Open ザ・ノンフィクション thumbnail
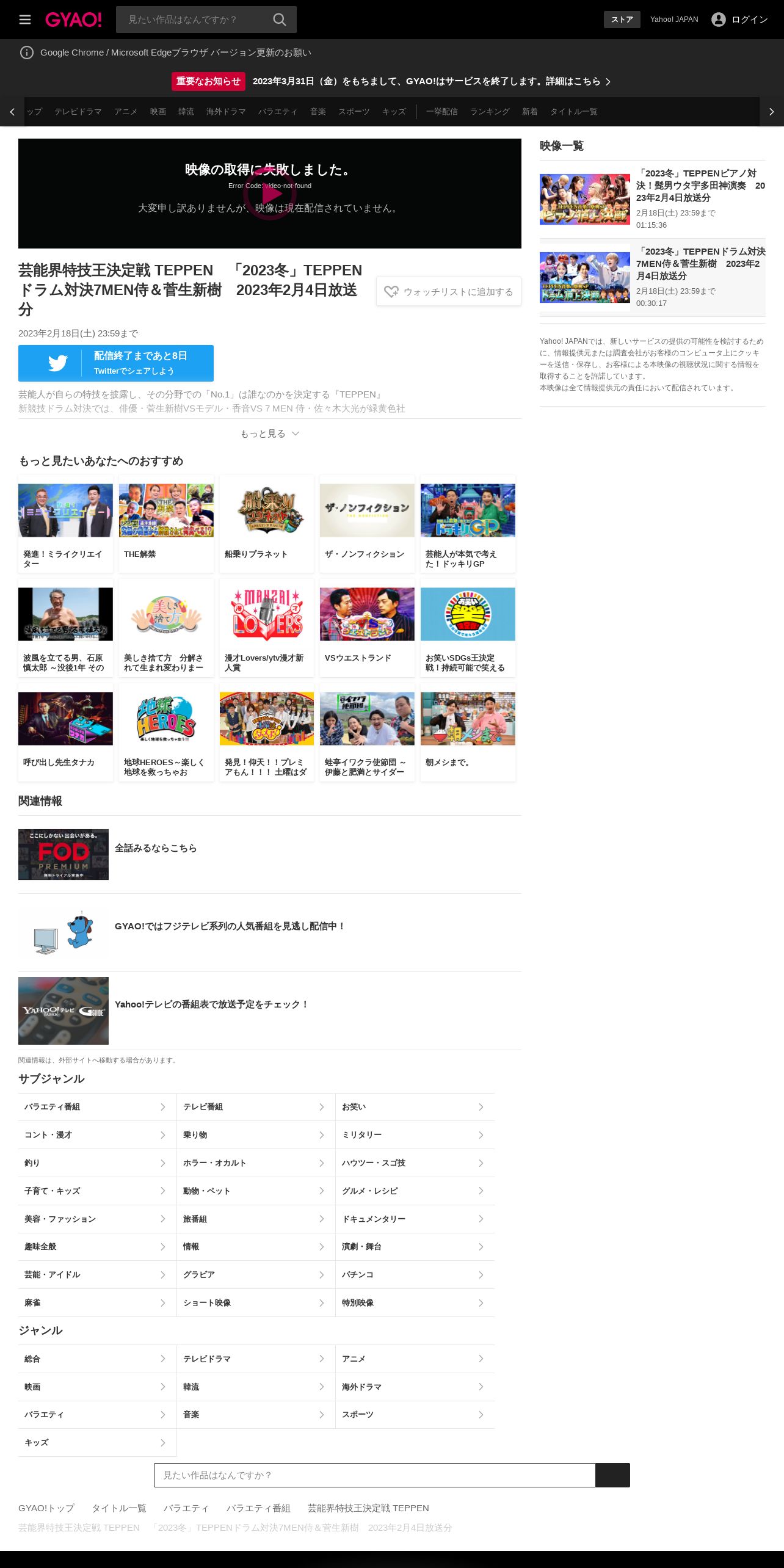The width and height of the screenshot is (784, 1568). 367,510
